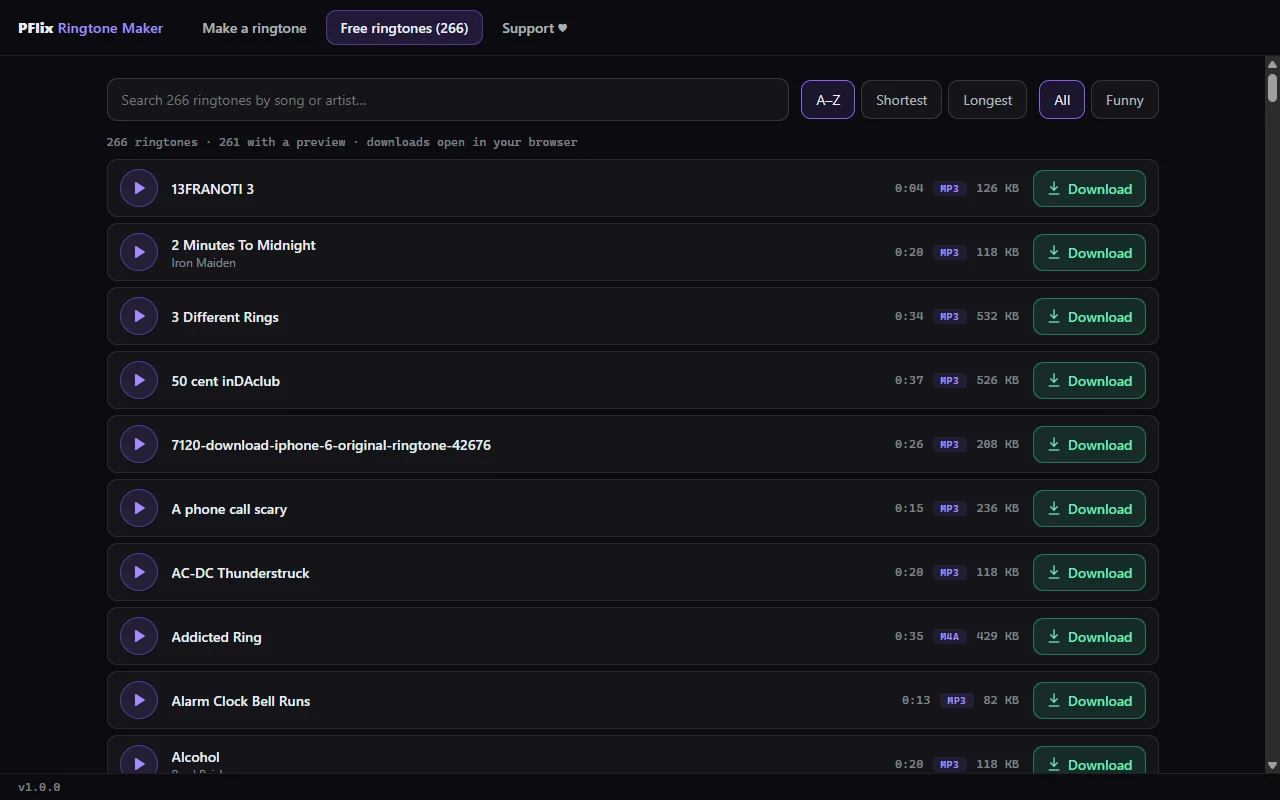
Task: Click the scrollbar down arrow
Action: pyautogui.click(x=1272, y=766)
